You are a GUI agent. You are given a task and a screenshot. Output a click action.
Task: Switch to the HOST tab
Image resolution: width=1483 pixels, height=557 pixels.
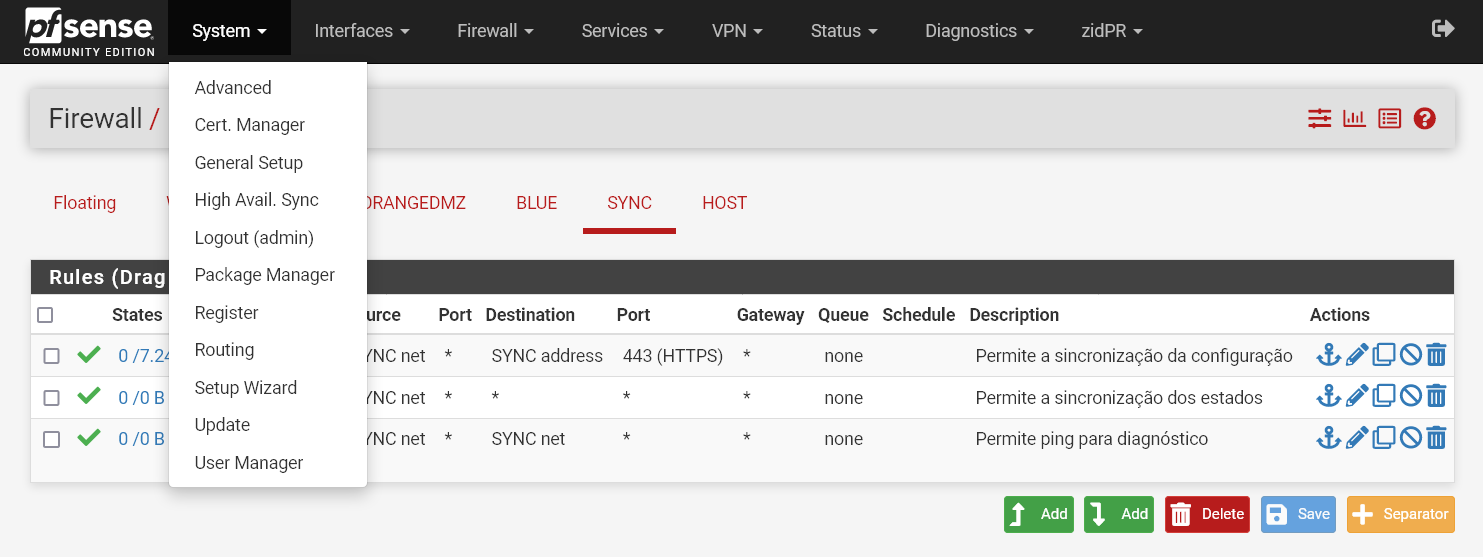click(x=724, y=203)
